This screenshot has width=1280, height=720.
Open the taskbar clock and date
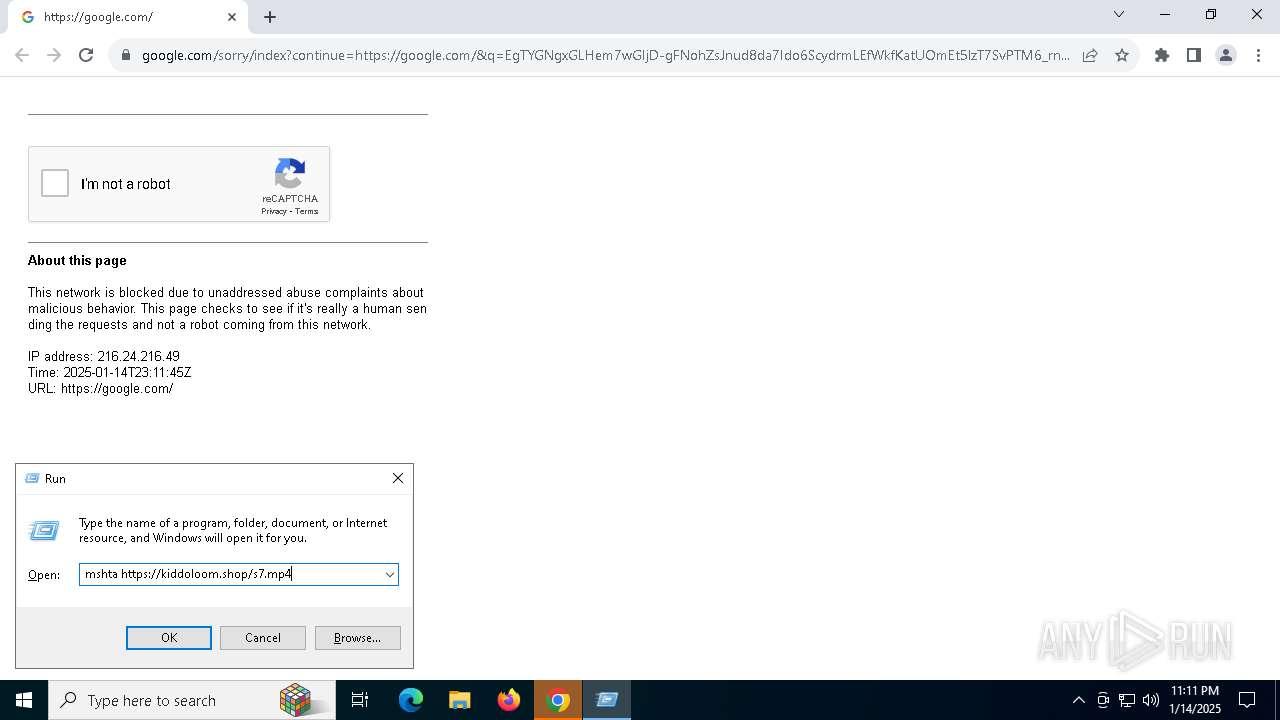[x=1195, y=700]
